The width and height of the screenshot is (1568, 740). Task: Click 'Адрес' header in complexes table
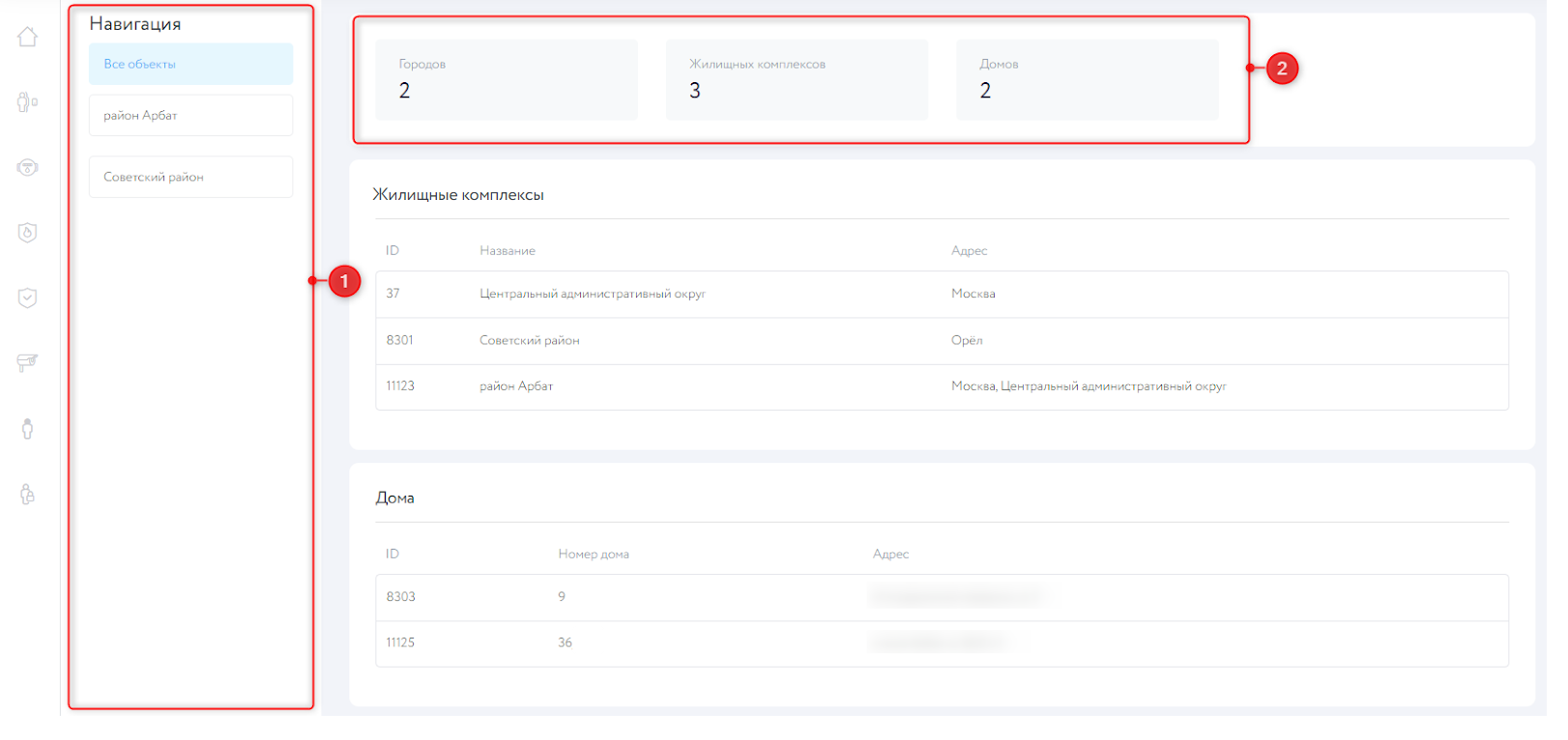click(970, 251)
